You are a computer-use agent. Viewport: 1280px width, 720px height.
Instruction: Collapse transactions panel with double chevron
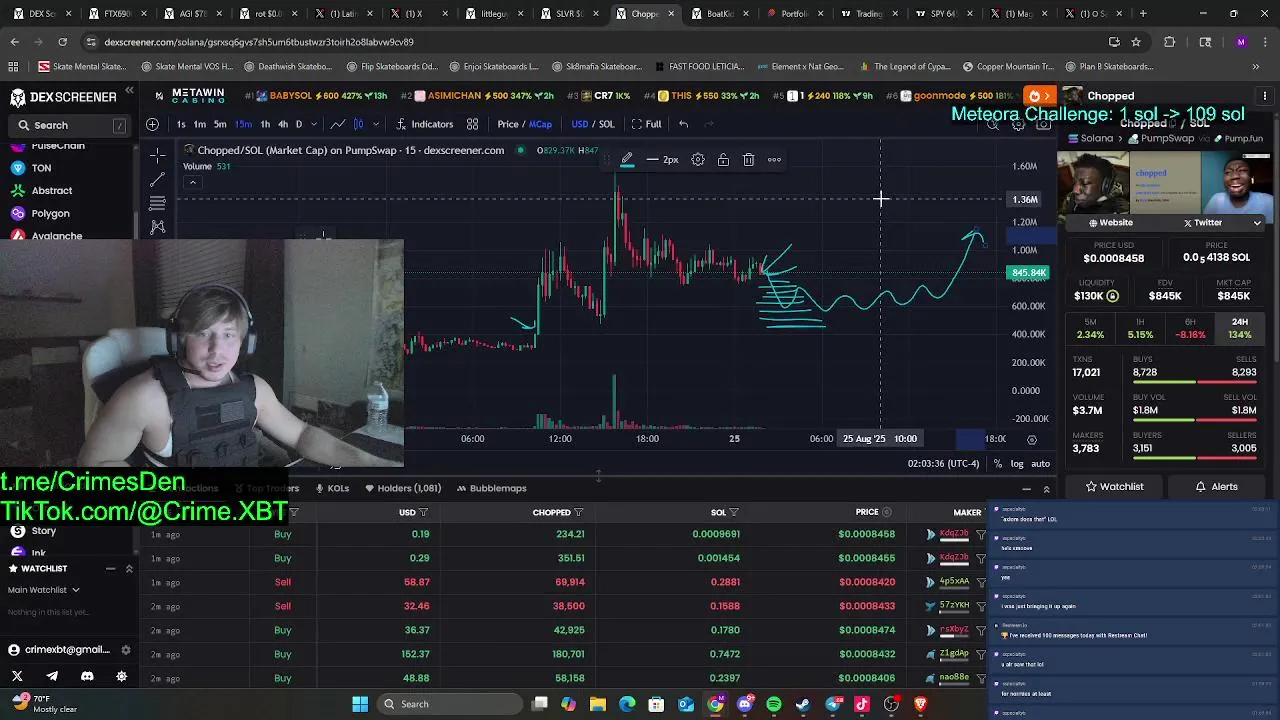[1046, 489]
